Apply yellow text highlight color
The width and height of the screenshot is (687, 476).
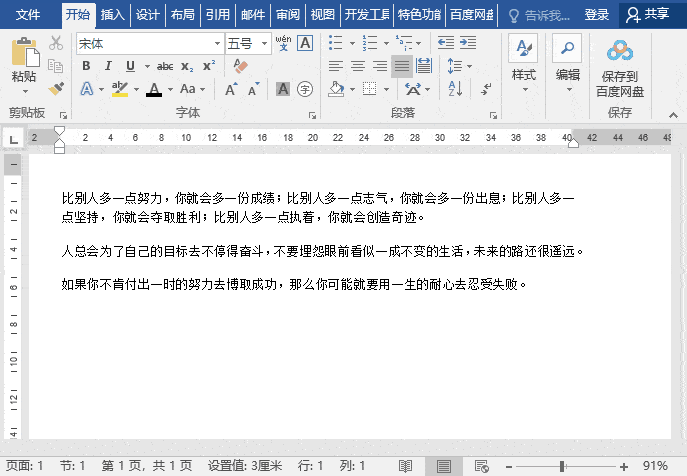[119, 89]
